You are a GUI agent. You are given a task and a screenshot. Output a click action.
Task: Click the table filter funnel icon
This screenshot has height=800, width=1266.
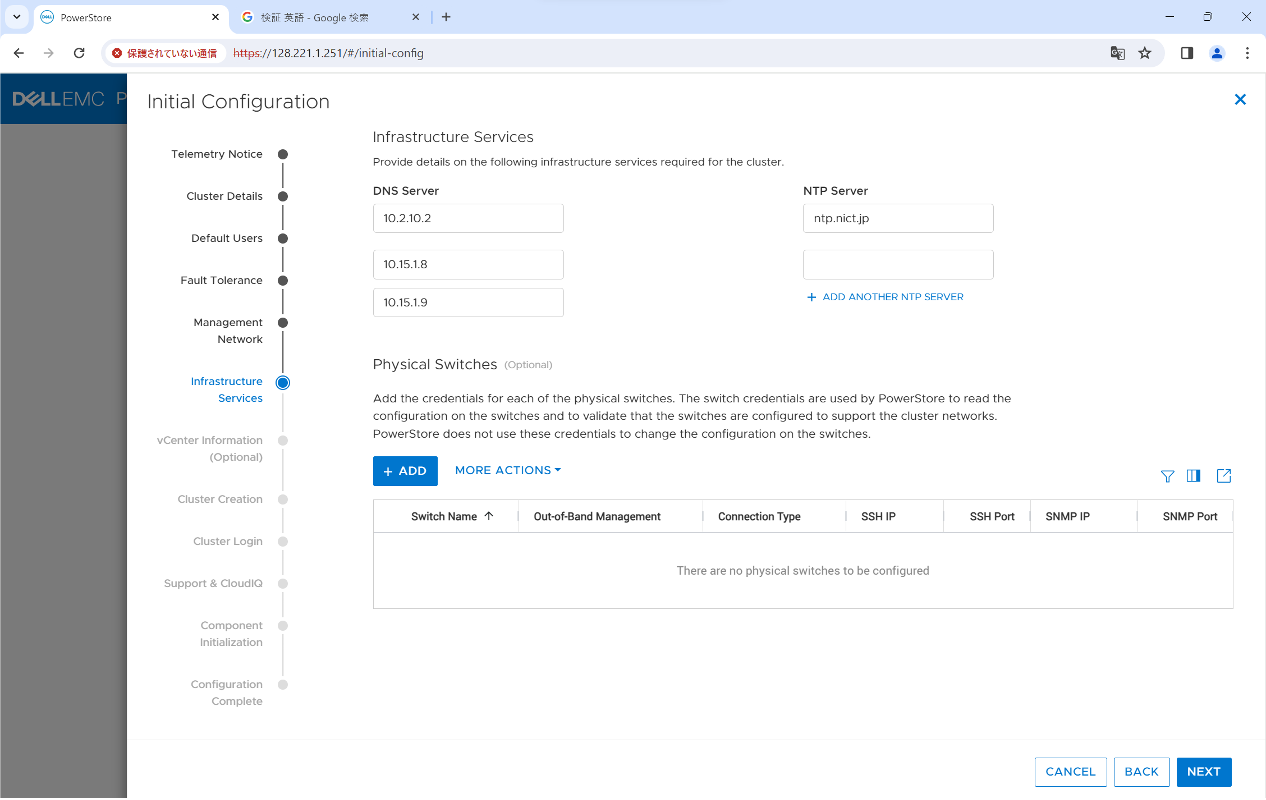pyautogui.click(x=1167, y=476)
